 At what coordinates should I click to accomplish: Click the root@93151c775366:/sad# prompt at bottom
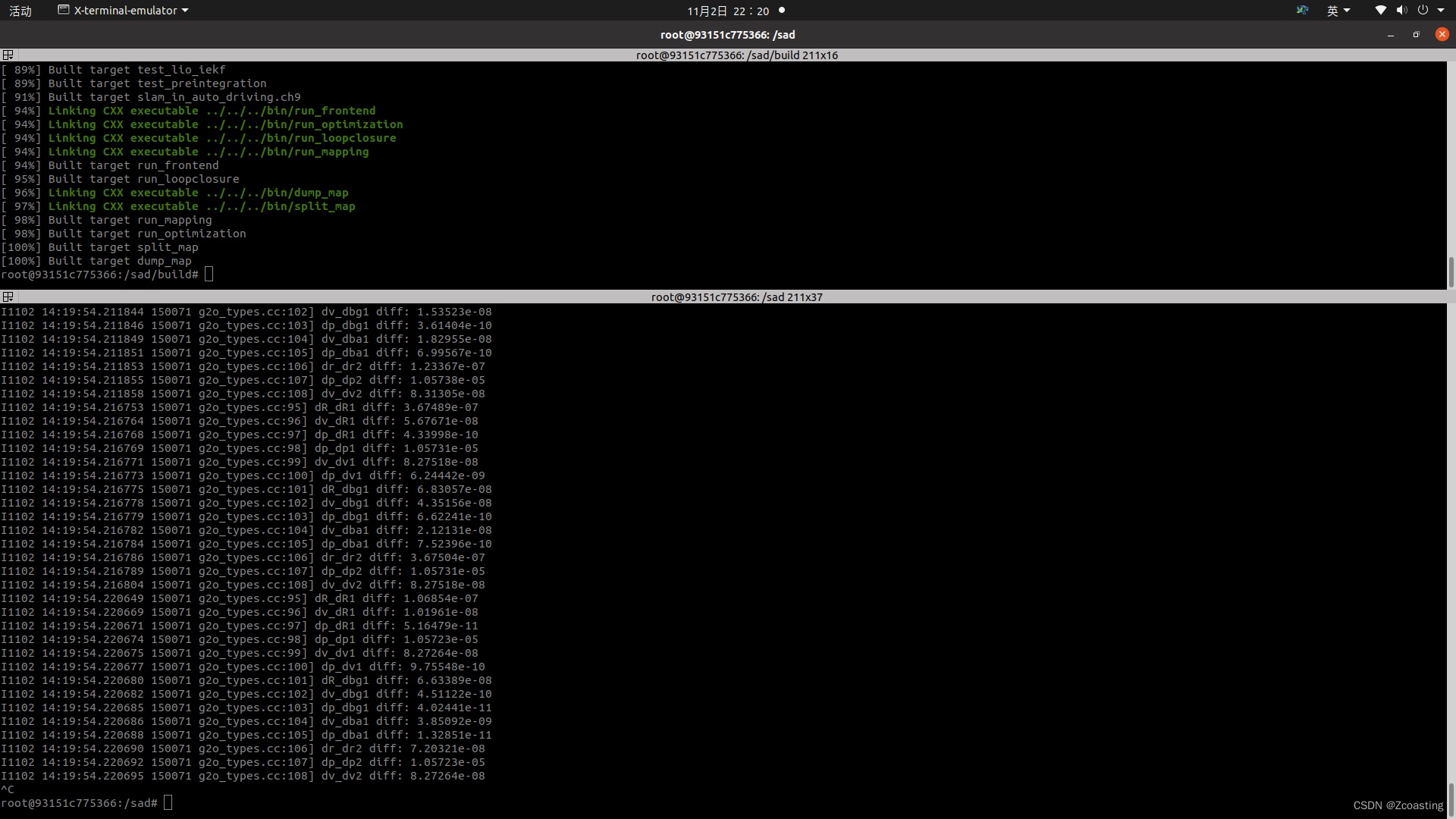point(79,803)
